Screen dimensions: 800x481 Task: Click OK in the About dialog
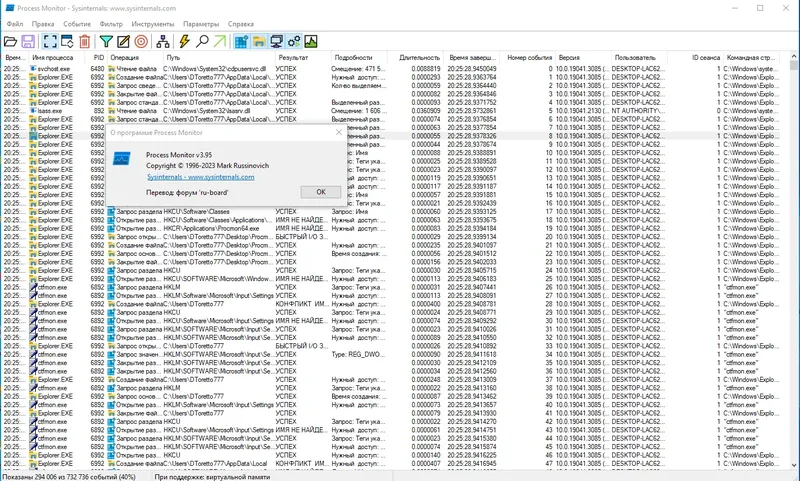click(x=321, y=192)
